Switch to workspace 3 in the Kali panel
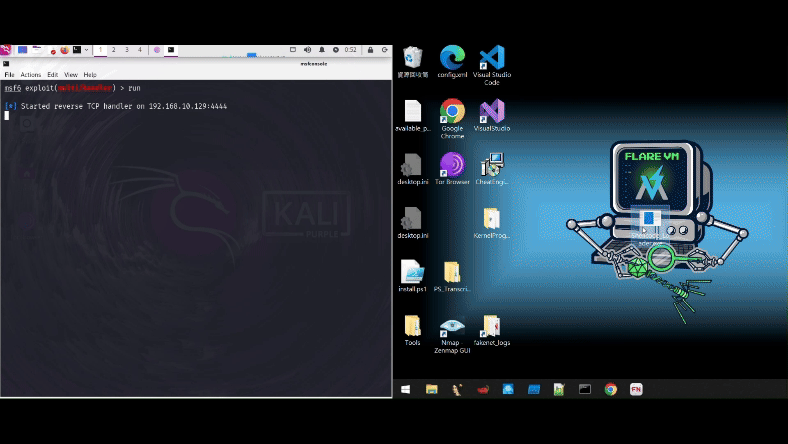The image size is (788, 444). 127,50
